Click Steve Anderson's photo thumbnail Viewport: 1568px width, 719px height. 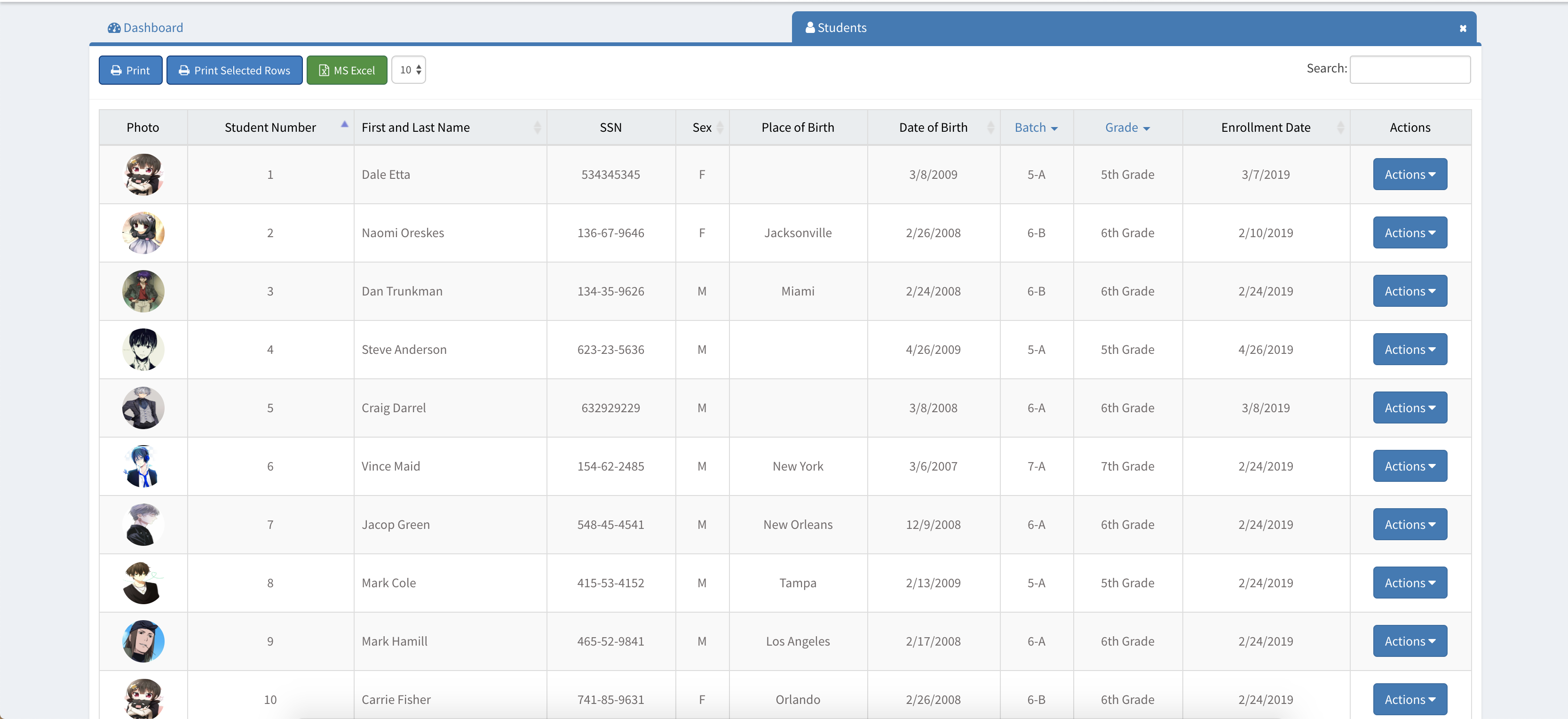pos(143,350)
